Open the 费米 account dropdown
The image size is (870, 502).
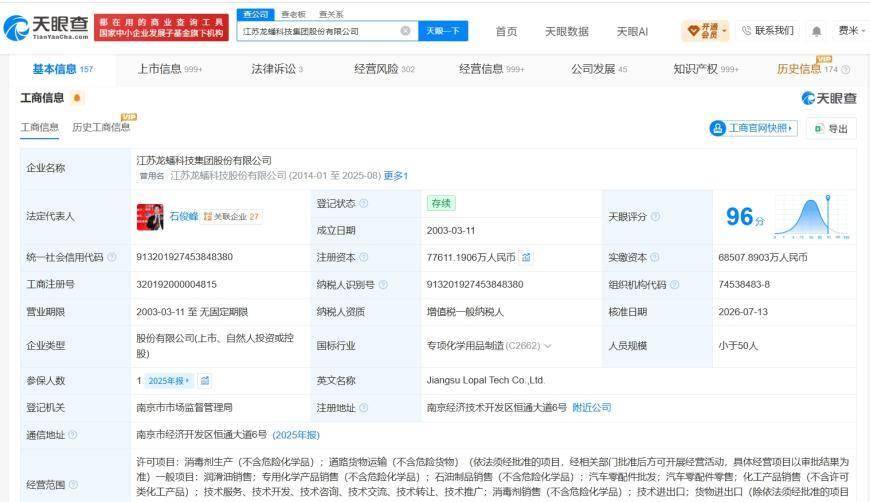tap(851, 31)
